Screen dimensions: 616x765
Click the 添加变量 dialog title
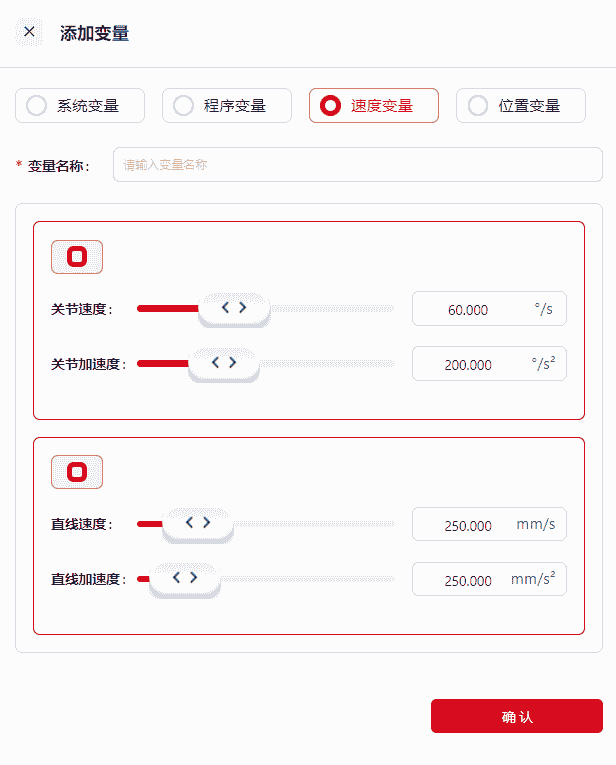point(95,33)
